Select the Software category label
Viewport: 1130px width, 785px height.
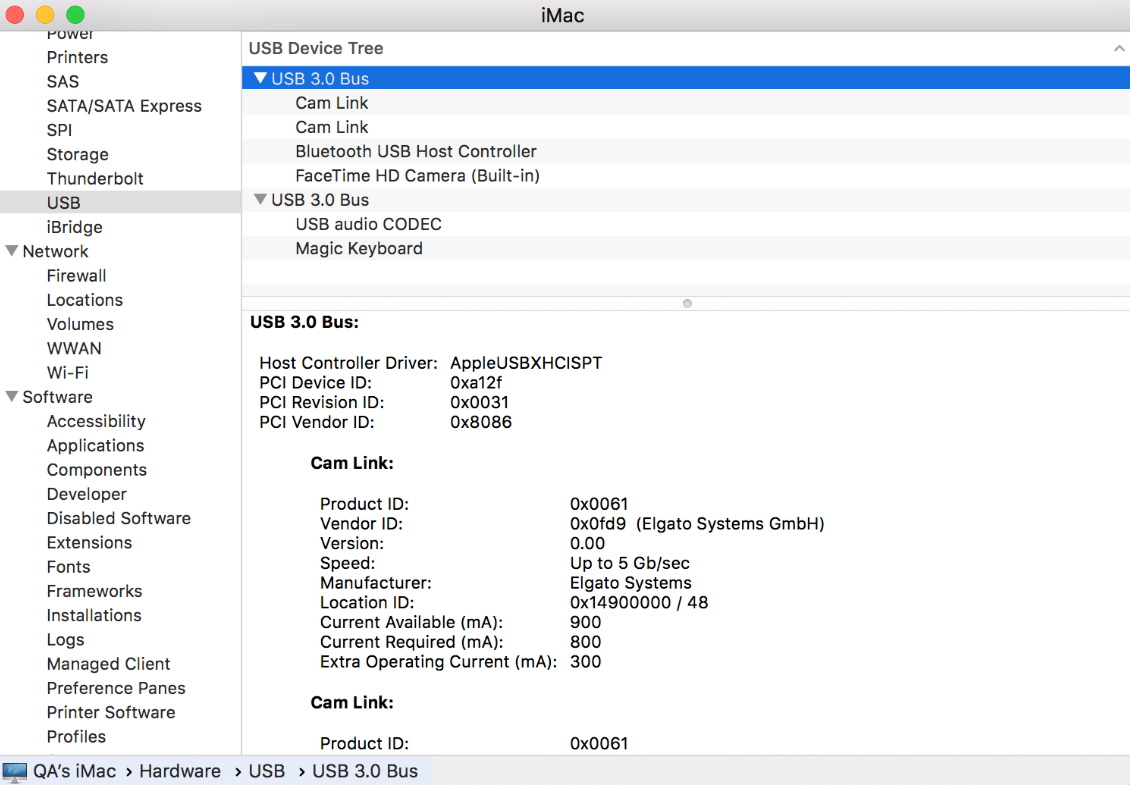(57, 397)
